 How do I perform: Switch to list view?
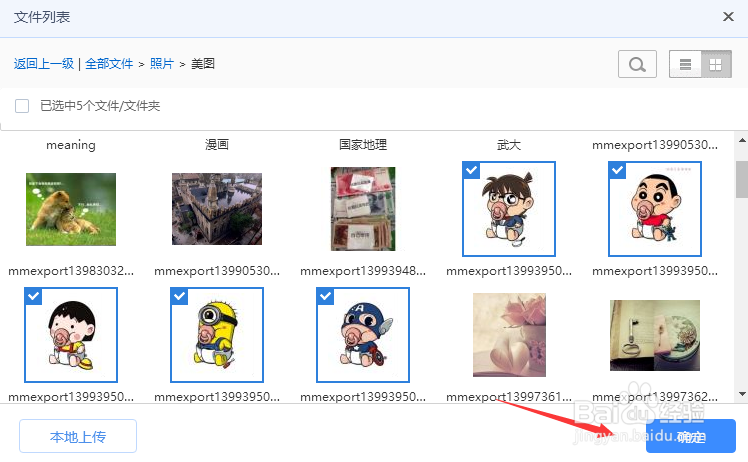685,64
